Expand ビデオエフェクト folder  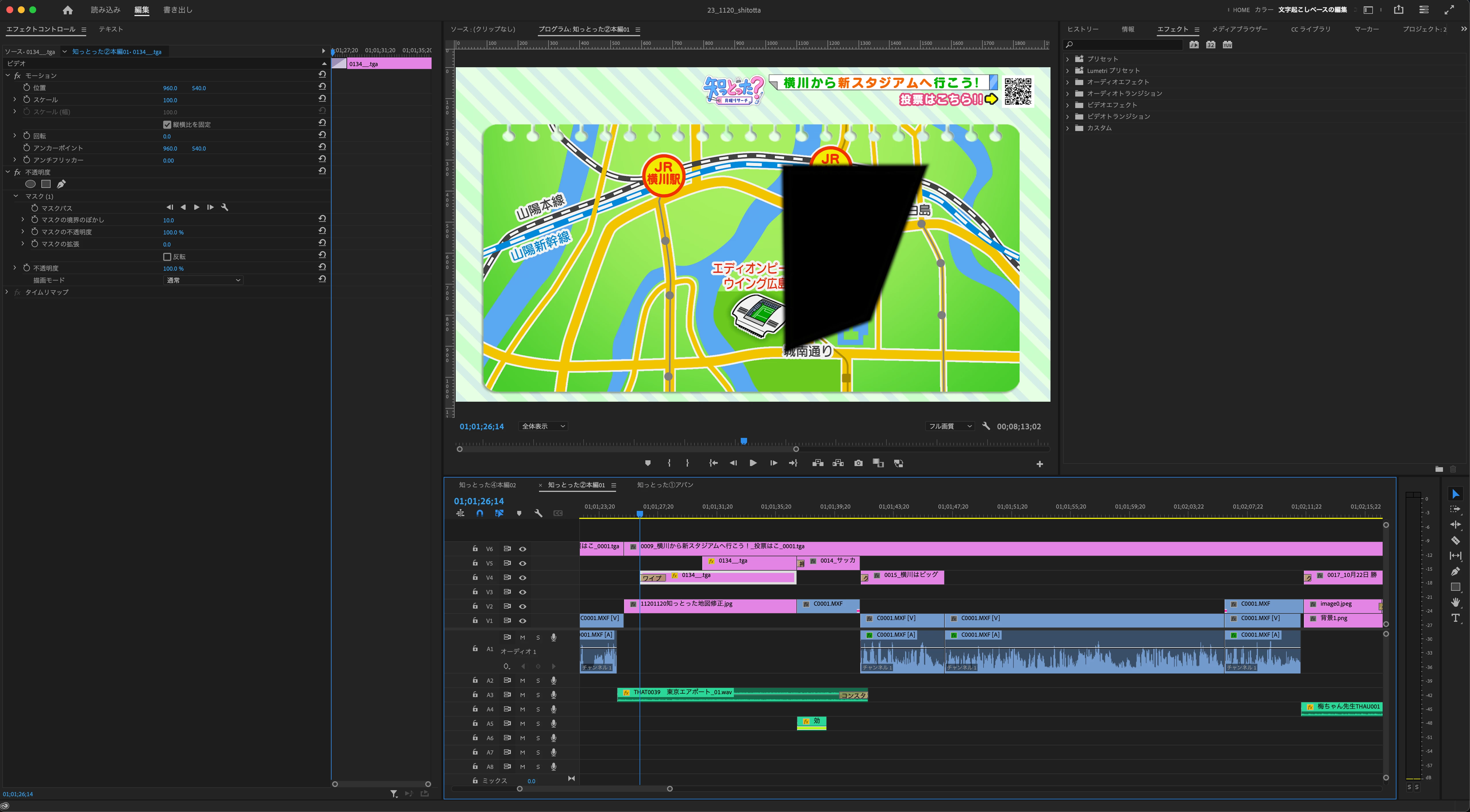pyautogui.click(x=1068, y=105)
